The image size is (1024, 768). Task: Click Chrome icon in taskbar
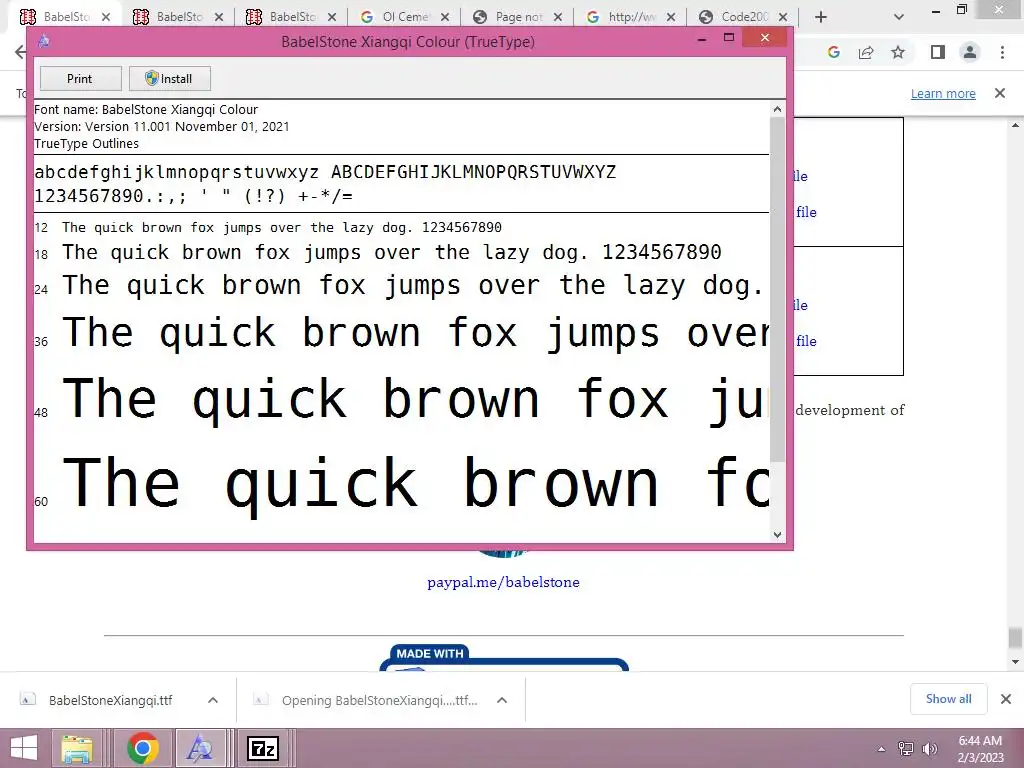click(x=143, y=748)
